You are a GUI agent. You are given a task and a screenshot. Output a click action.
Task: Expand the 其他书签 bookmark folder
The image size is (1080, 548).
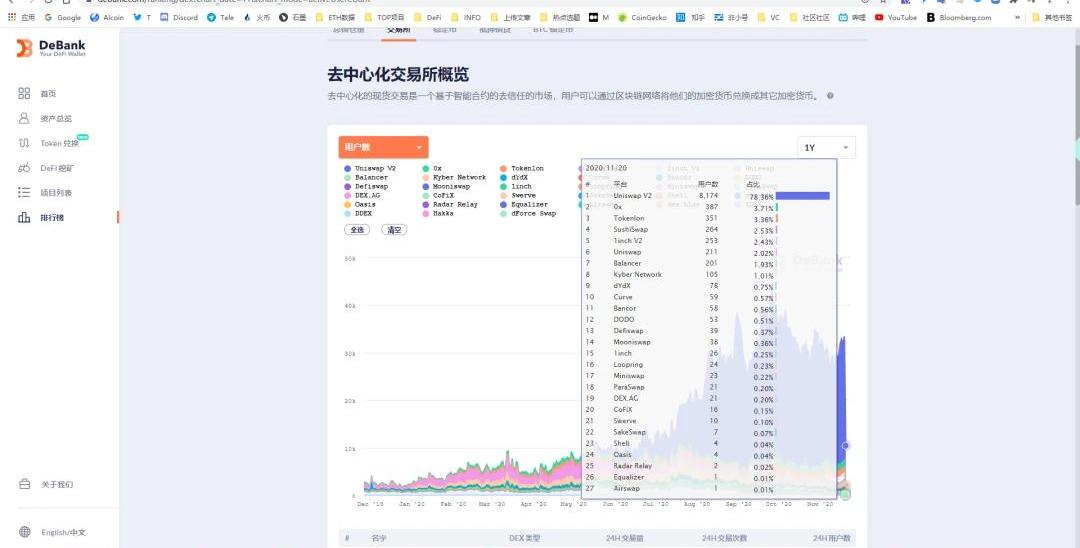coord(1052,17)
